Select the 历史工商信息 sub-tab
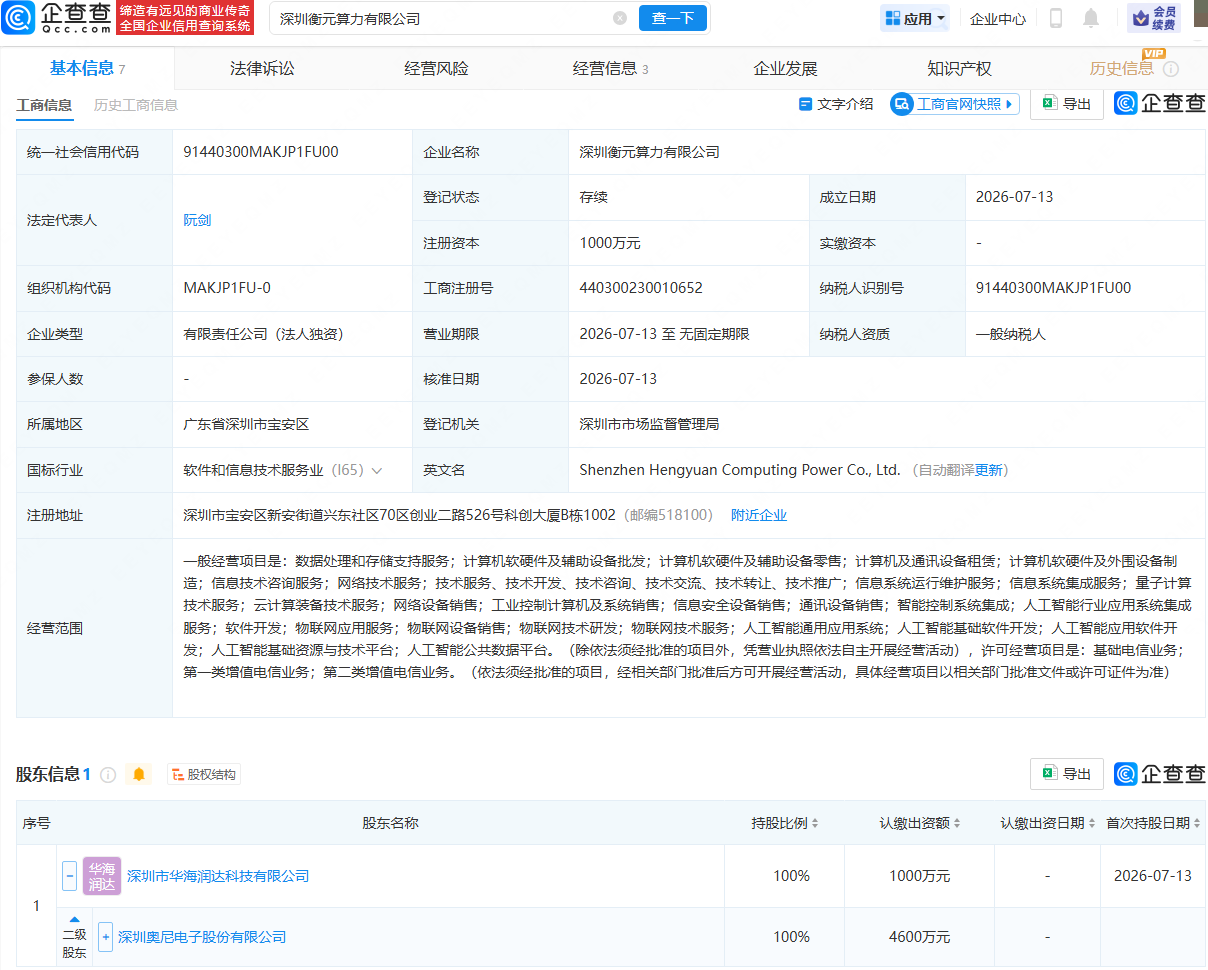Screen dimensions: 1208x970 click(x=136, y=105)
